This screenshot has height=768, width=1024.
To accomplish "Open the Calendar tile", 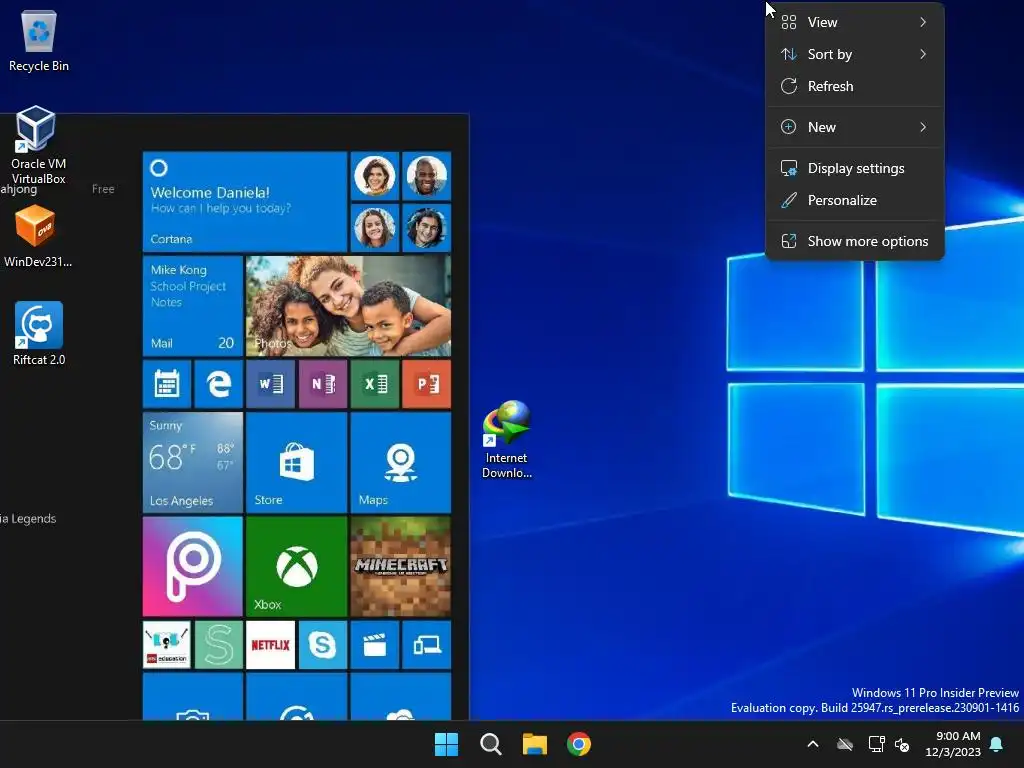I will (167, 384).
